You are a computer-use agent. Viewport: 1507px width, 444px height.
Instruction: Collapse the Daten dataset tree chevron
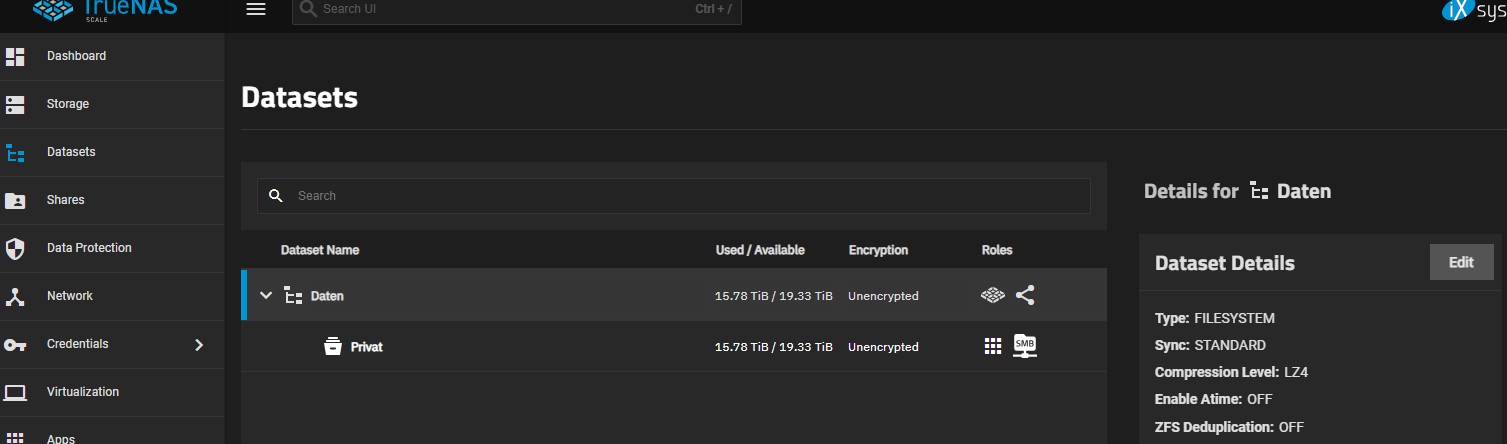(x=266, y=295)
